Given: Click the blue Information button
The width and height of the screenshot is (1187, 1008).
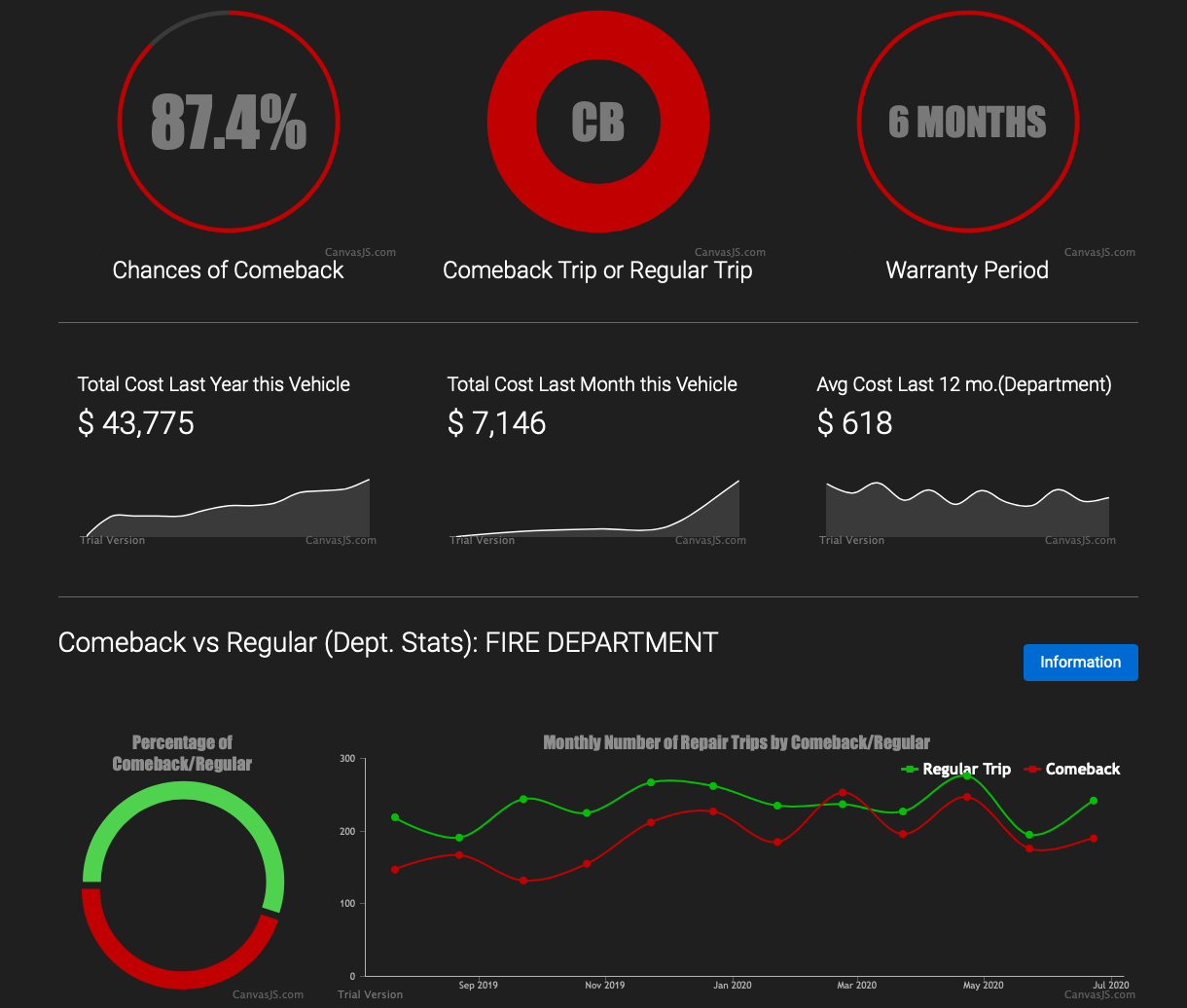Looking at the screenshot, I should click(x=1080, y=663).
